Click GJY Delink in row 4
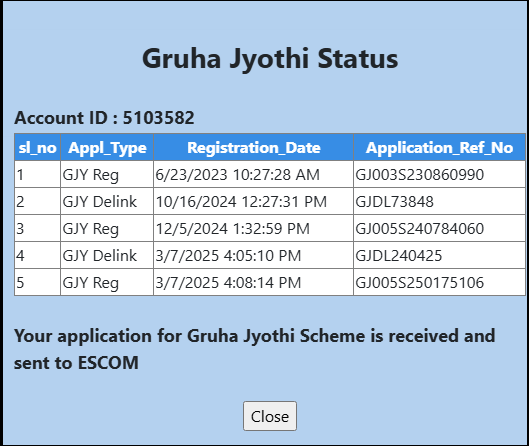 click(x=100, y=256)
